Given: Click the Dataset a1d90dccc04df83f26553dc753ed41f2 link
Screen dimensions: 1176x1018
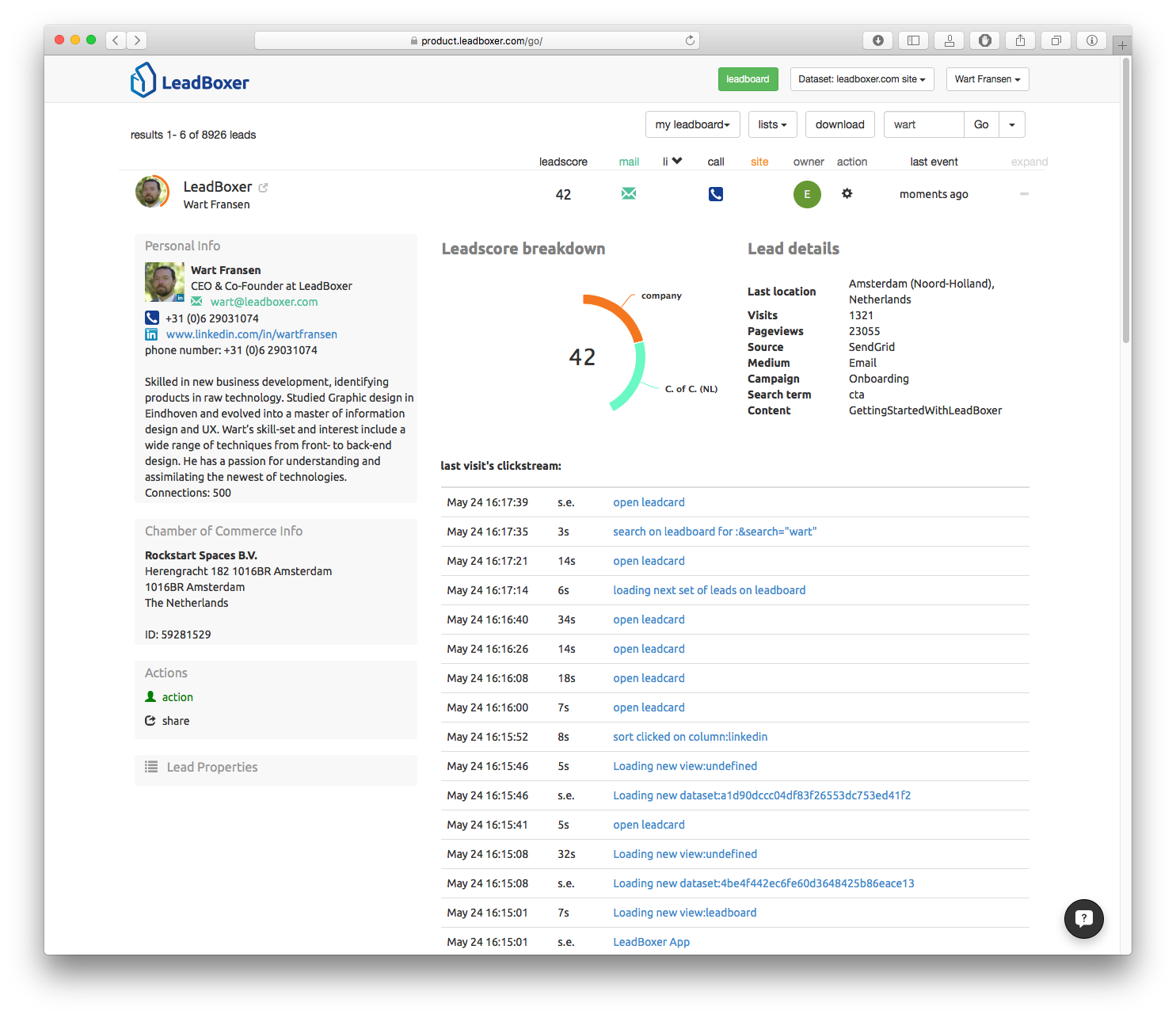Looking at the screenshot, I should coord(762,795).
